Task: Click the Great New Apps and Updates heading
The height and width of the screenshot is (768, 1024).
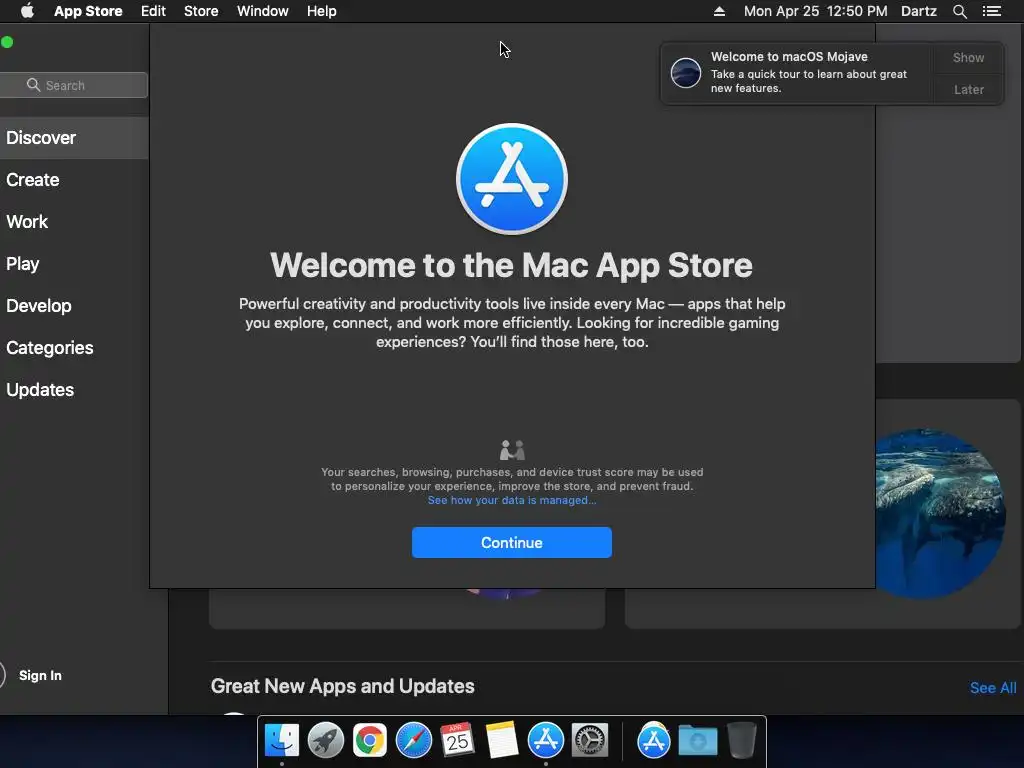Action: 342,686
